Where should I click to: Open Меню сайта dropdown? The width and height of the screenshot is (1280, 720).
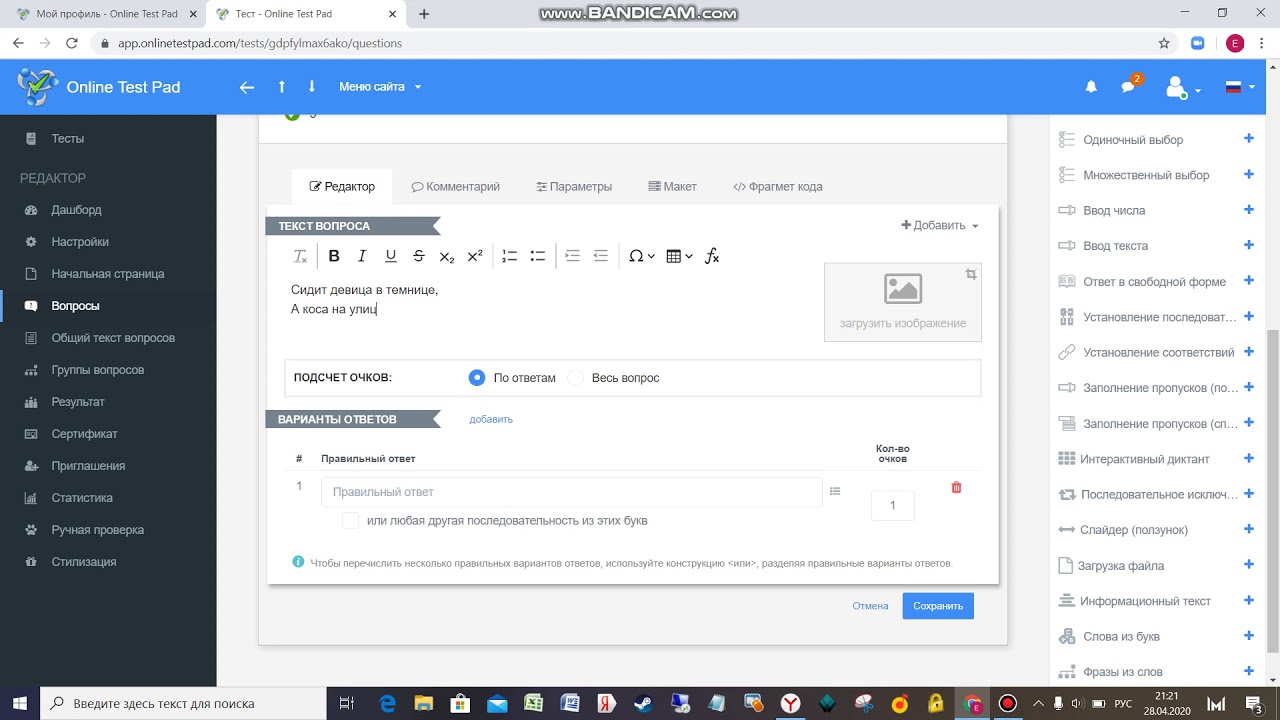click(380, 87)
